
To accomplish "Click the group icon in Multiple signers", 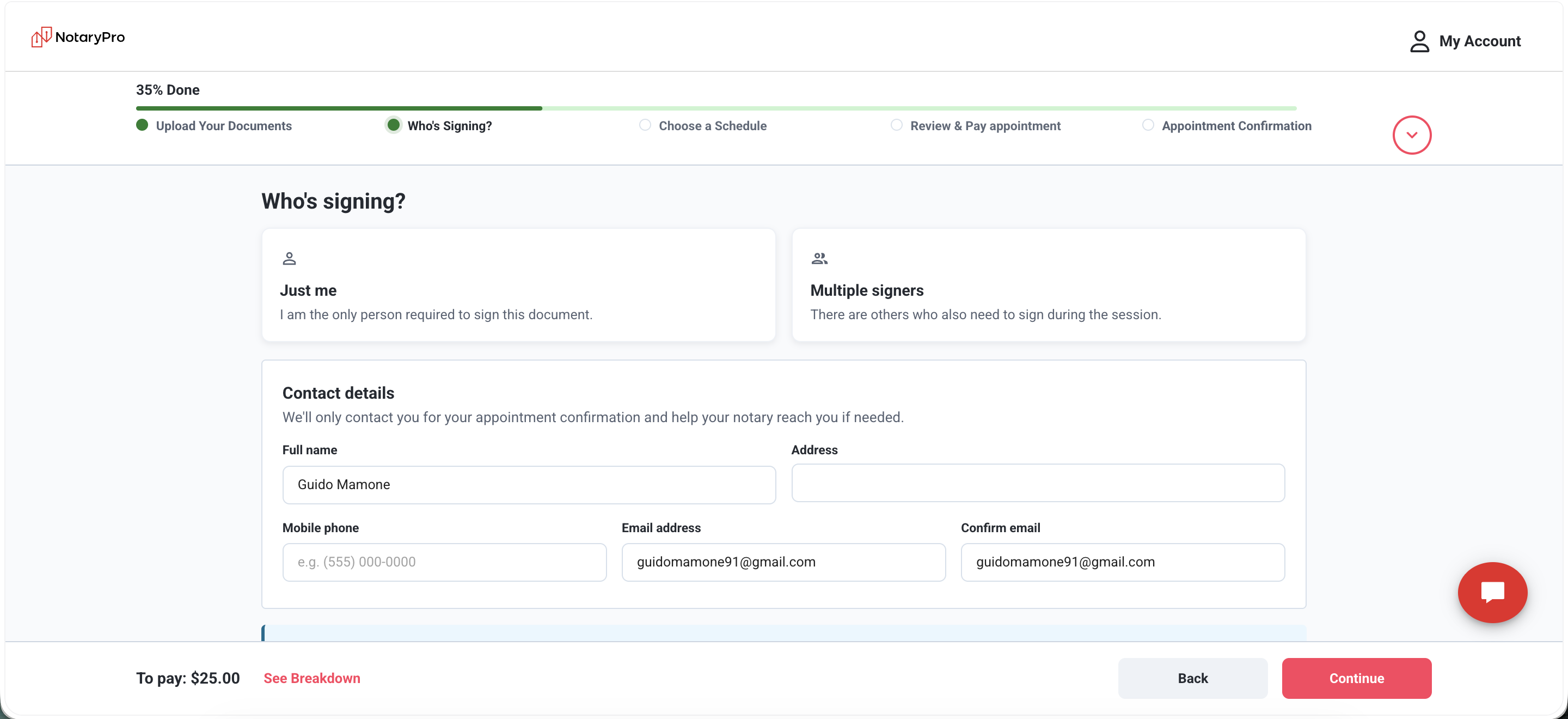I will point(819,259).
